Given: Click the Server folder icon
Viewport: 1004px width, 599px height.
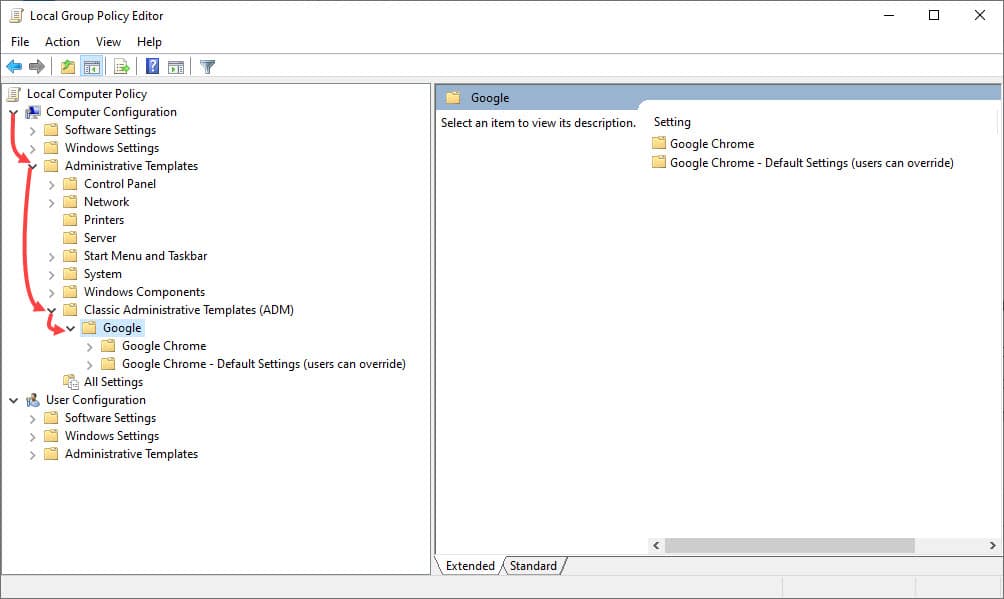Looking at the screenshot, I should [x=70, y=238].
